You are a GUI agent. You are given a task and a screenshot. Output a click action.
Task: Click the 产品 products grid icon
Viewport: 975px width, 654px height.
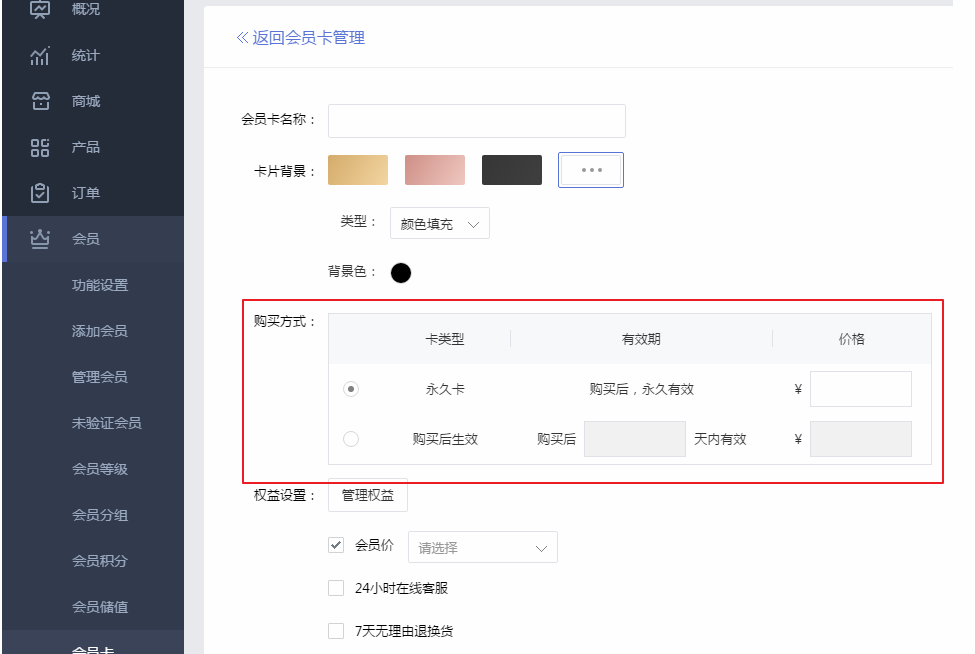(40, 148)
